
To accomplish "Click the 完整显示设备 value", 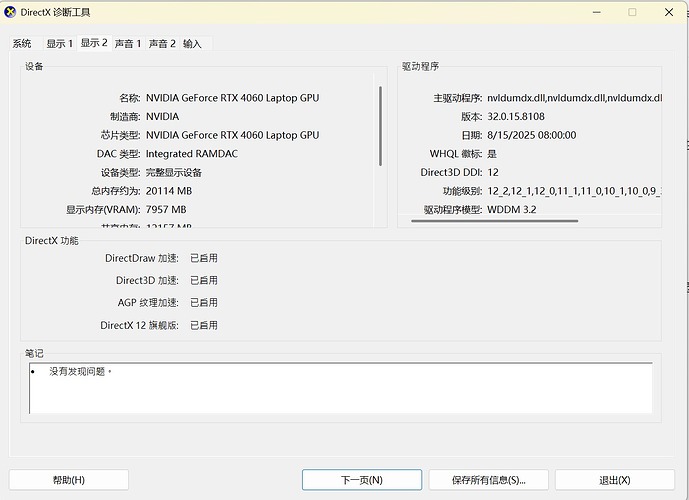I will coord(174,172).
